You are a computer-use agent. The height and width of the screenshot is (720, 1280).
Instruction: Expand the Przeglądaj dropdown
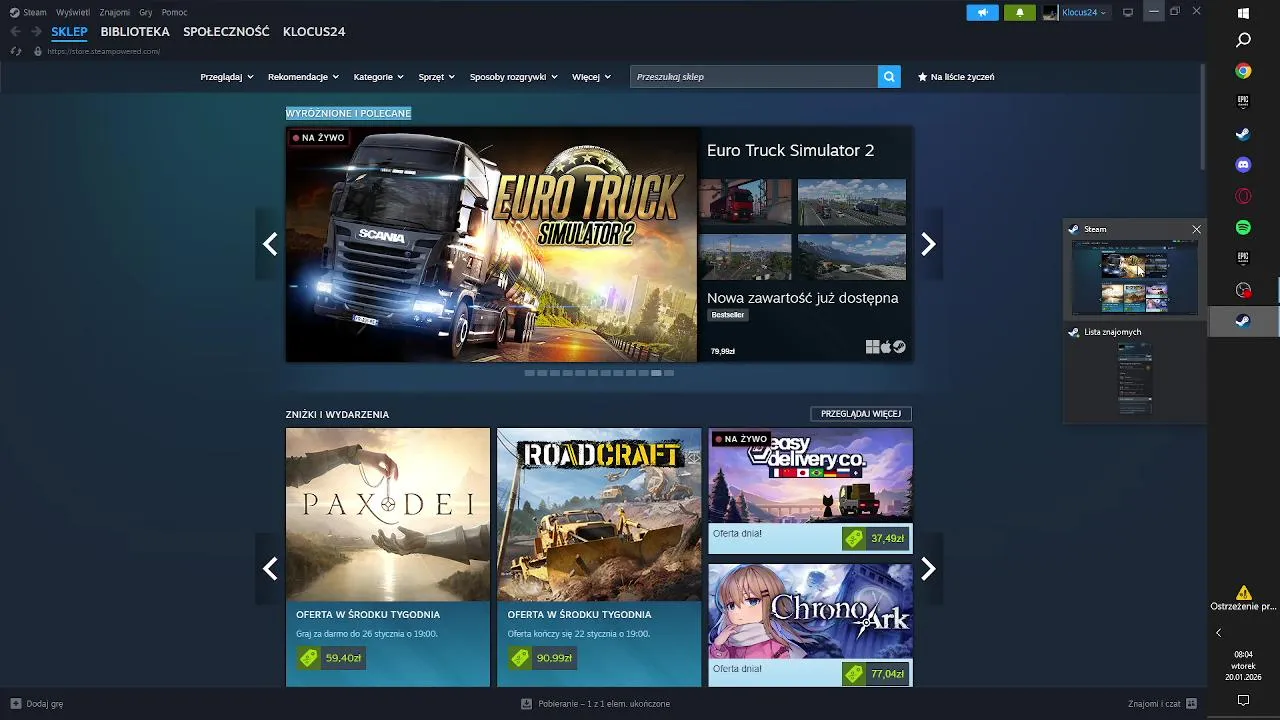point(227,77)
